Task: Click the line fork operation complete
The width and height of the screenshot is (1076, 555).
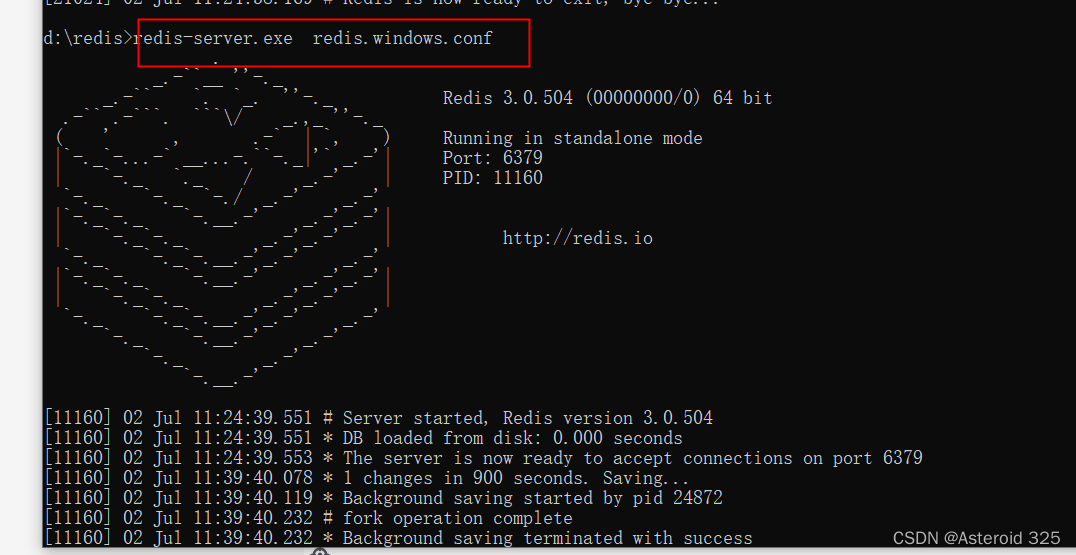Action: (308, 518)
